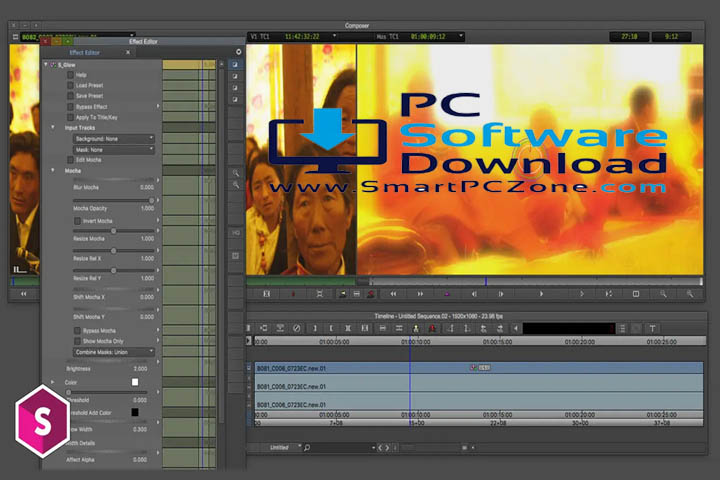Check the Save Preset box
This screenshot has height=480, width=720.
pyautogui.click(x=70, y=96)
